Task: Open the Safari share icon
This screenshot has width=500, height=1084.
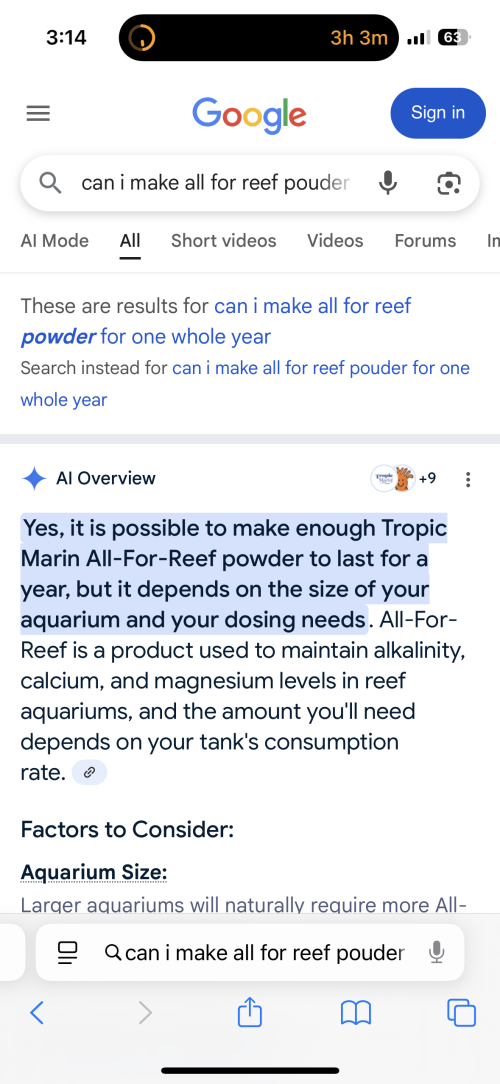Action: point(250,1013)
